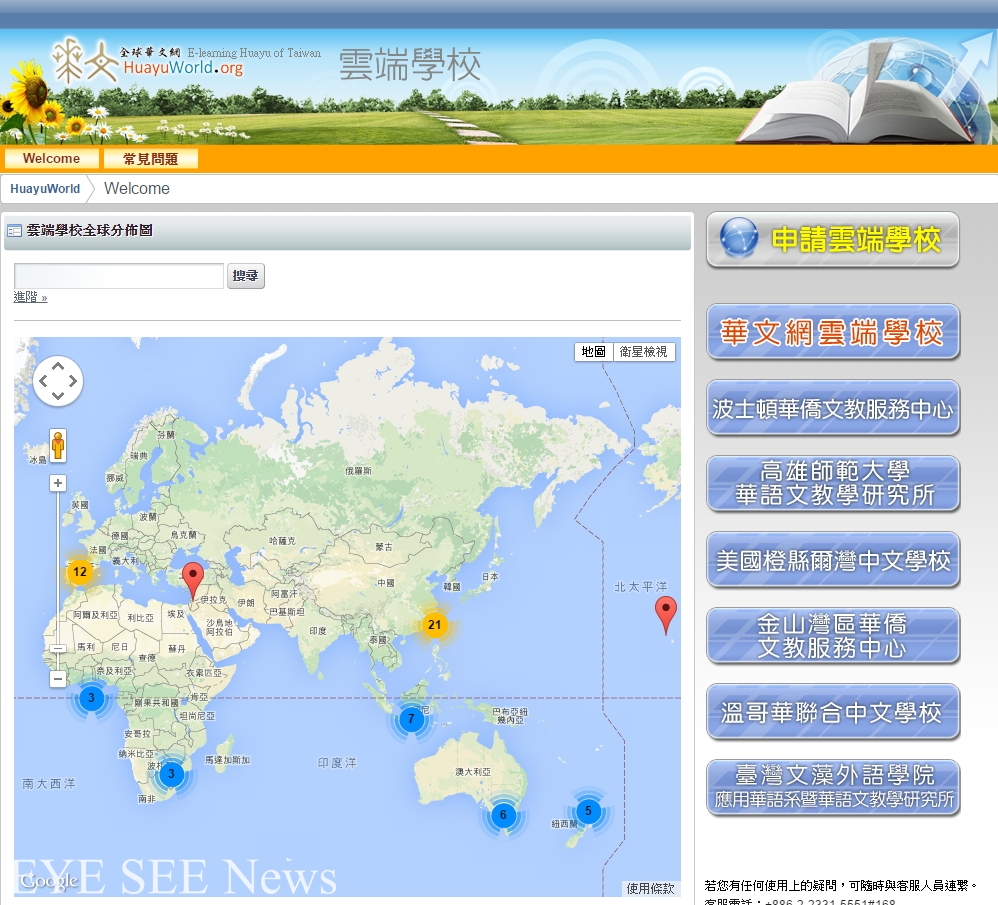Screen dimensions: 998x905
Task: Open 高雄師範大學華語文教學研究所 button
Action: pyautogui.click(x=833, y=484)
